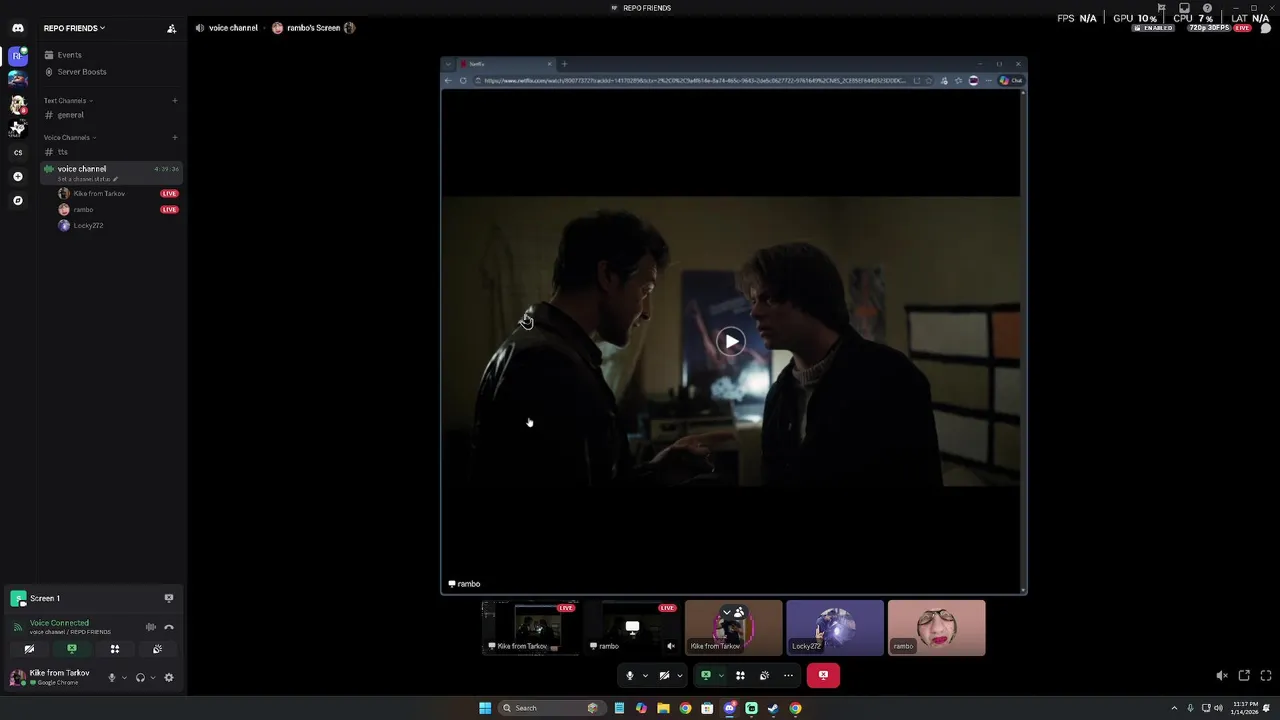Open output device options in user panel

[152, 677]
